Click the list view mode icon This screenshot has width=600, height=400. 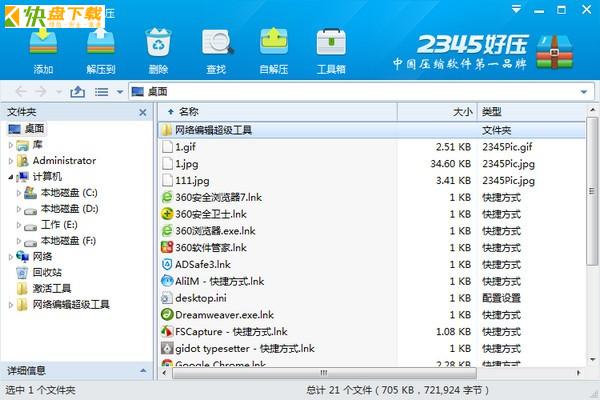[x=101, y=92]
